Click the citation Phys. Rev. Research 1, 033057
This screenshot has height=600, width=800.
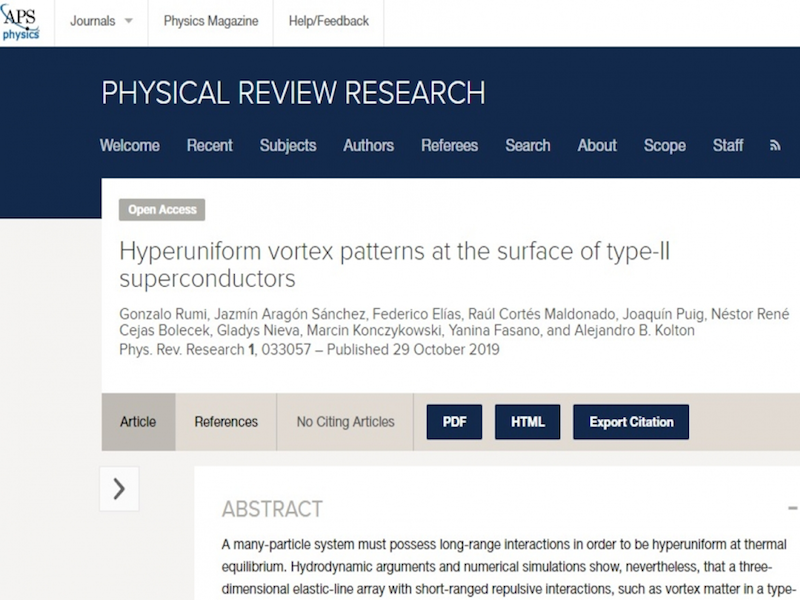coord(215,349)
